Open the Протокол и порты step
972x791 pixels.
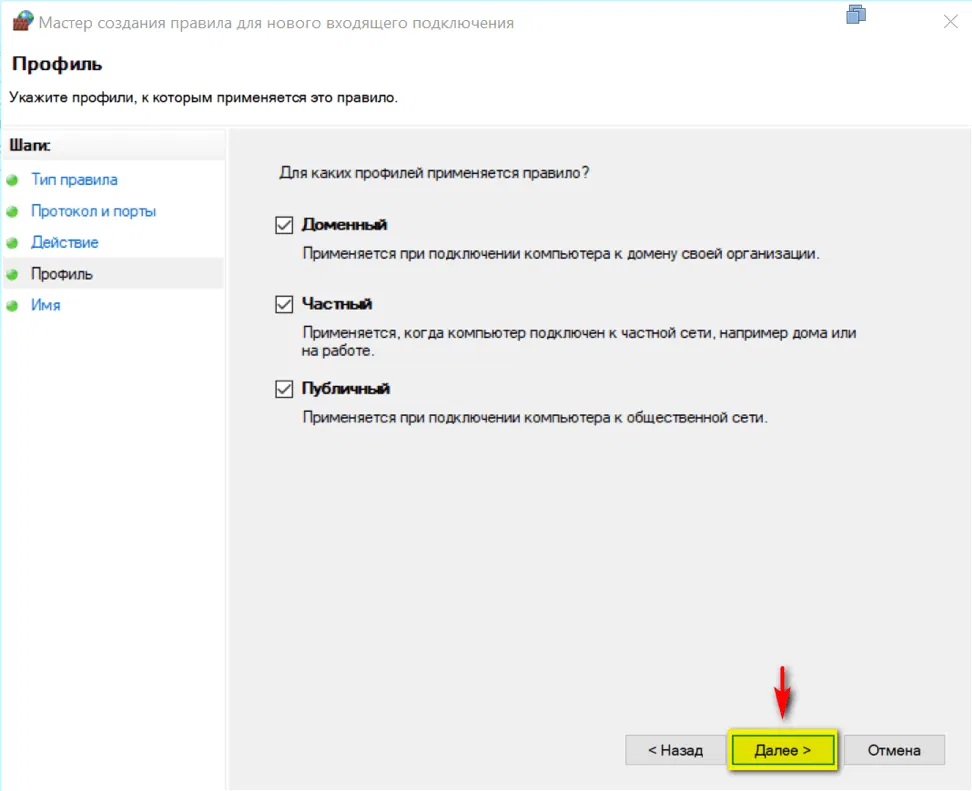[93, 211]
